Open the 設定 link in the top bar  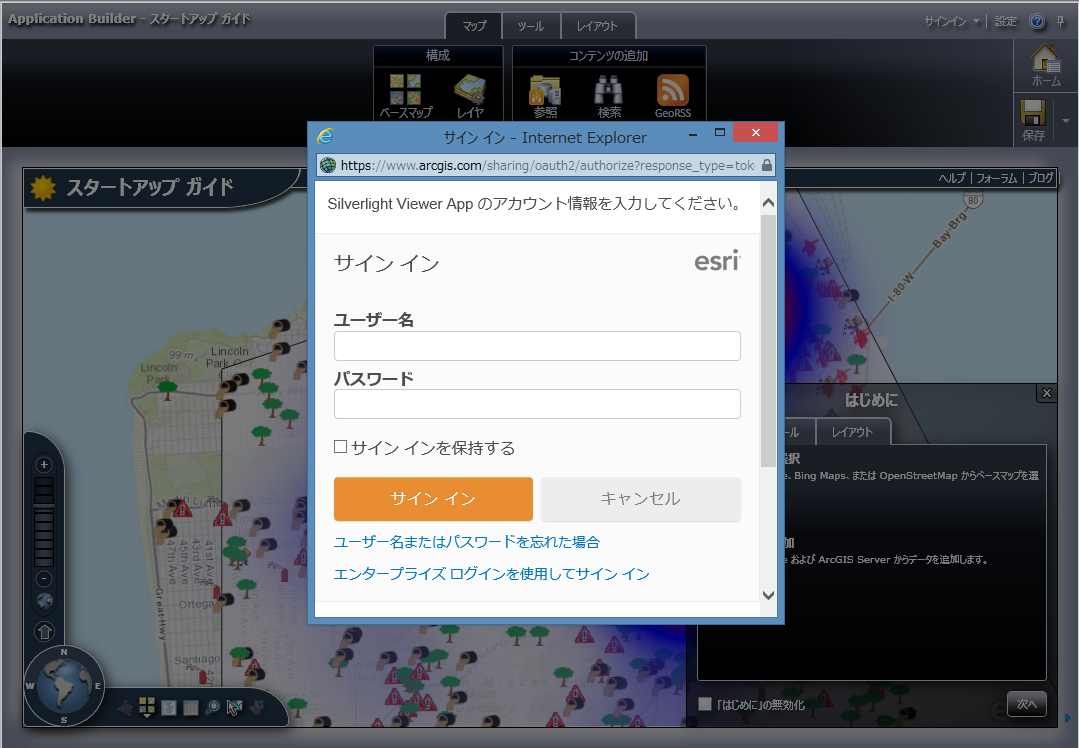click(1005, 21)
